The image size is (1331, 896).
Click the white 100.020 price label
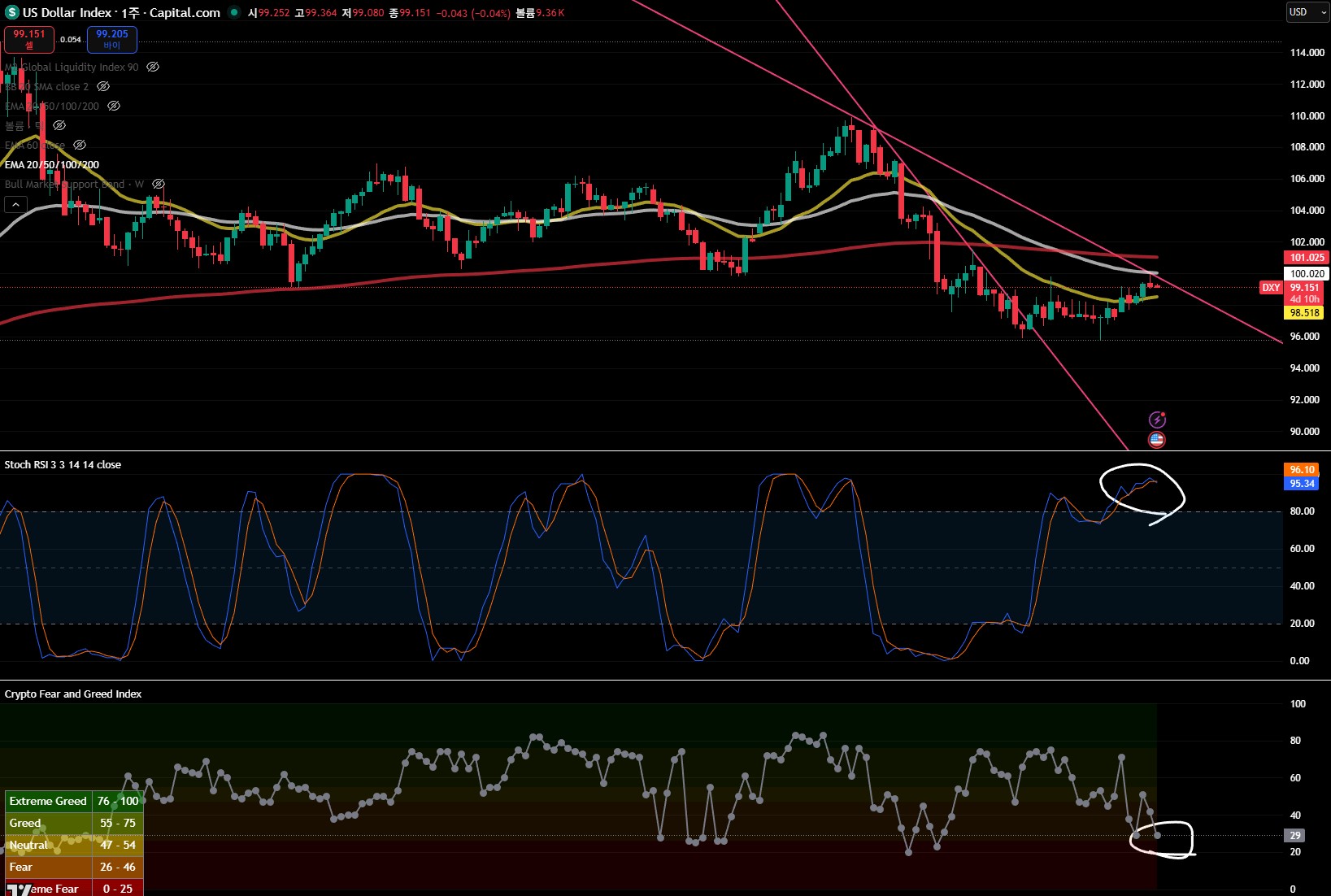click(1307, 273)
